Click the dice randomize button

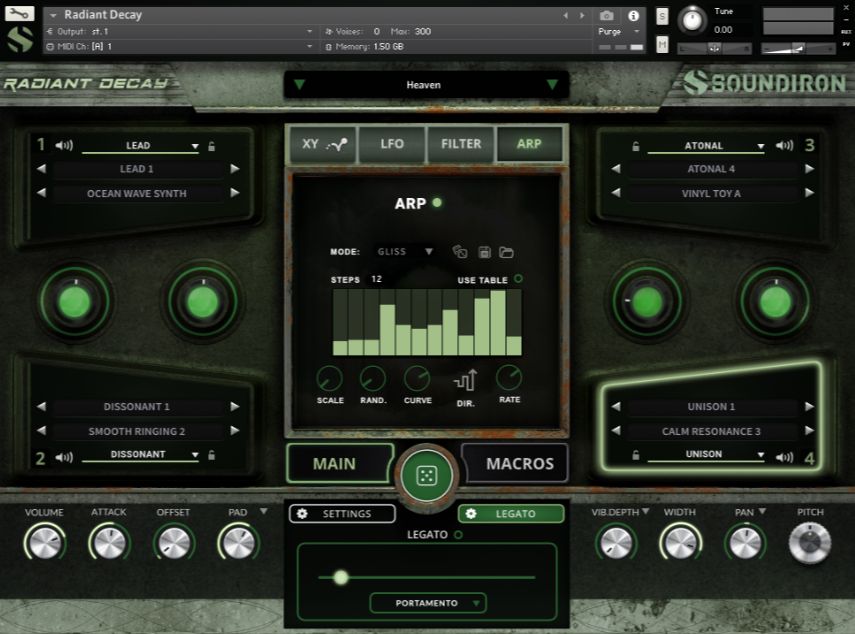click(x=427, y=474)
